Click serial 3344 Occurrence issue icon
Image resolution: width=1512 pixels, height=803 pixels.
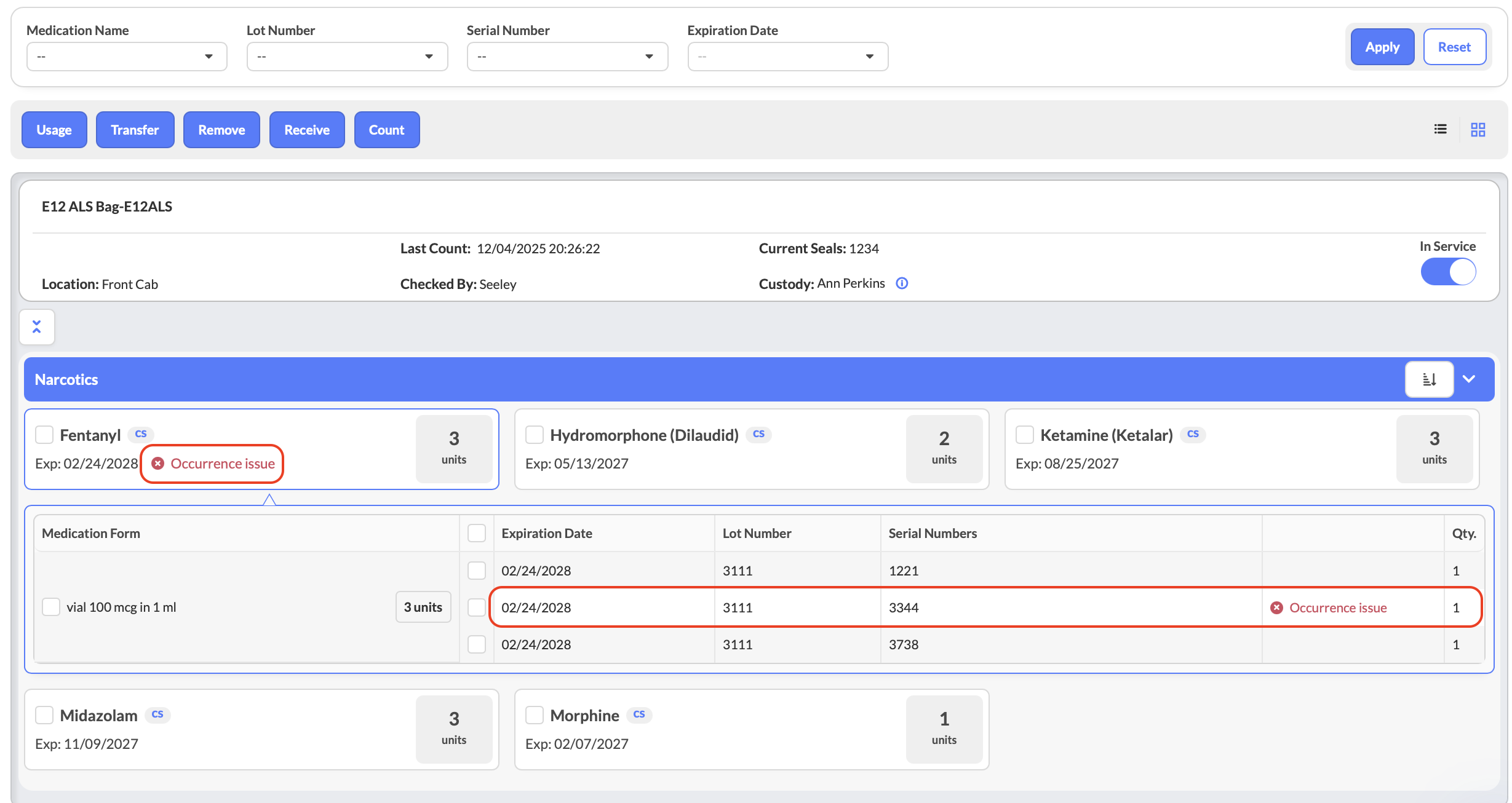coord(1277,607)
